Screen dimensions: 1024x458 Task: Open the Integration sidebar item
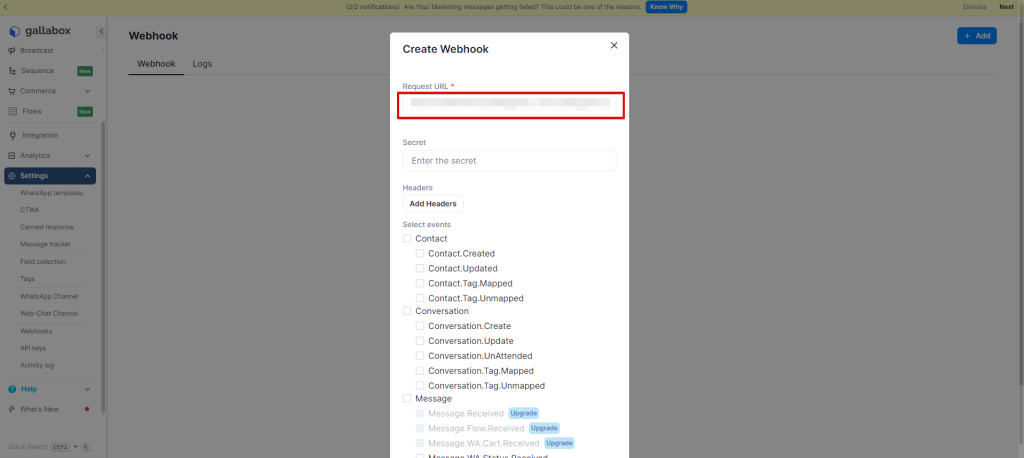click(x=39, y=135)
